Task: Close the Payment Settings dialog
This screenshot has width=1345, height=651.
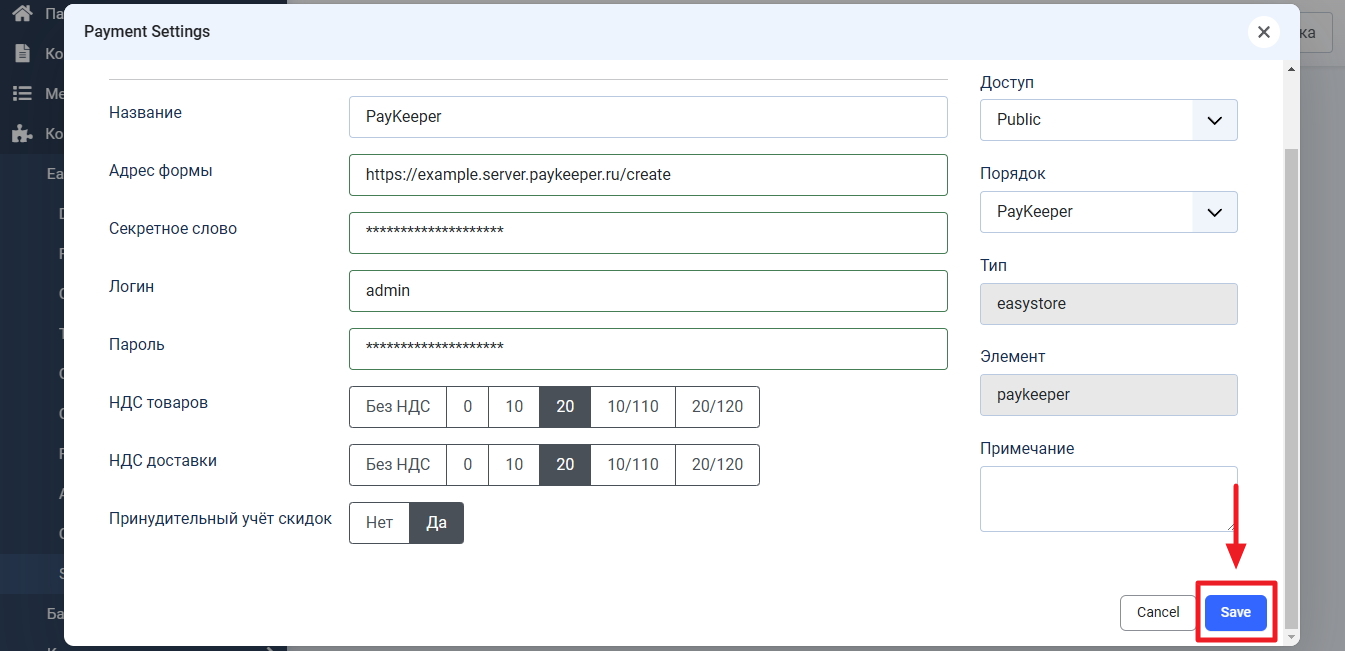Action: pos(1263,32)
